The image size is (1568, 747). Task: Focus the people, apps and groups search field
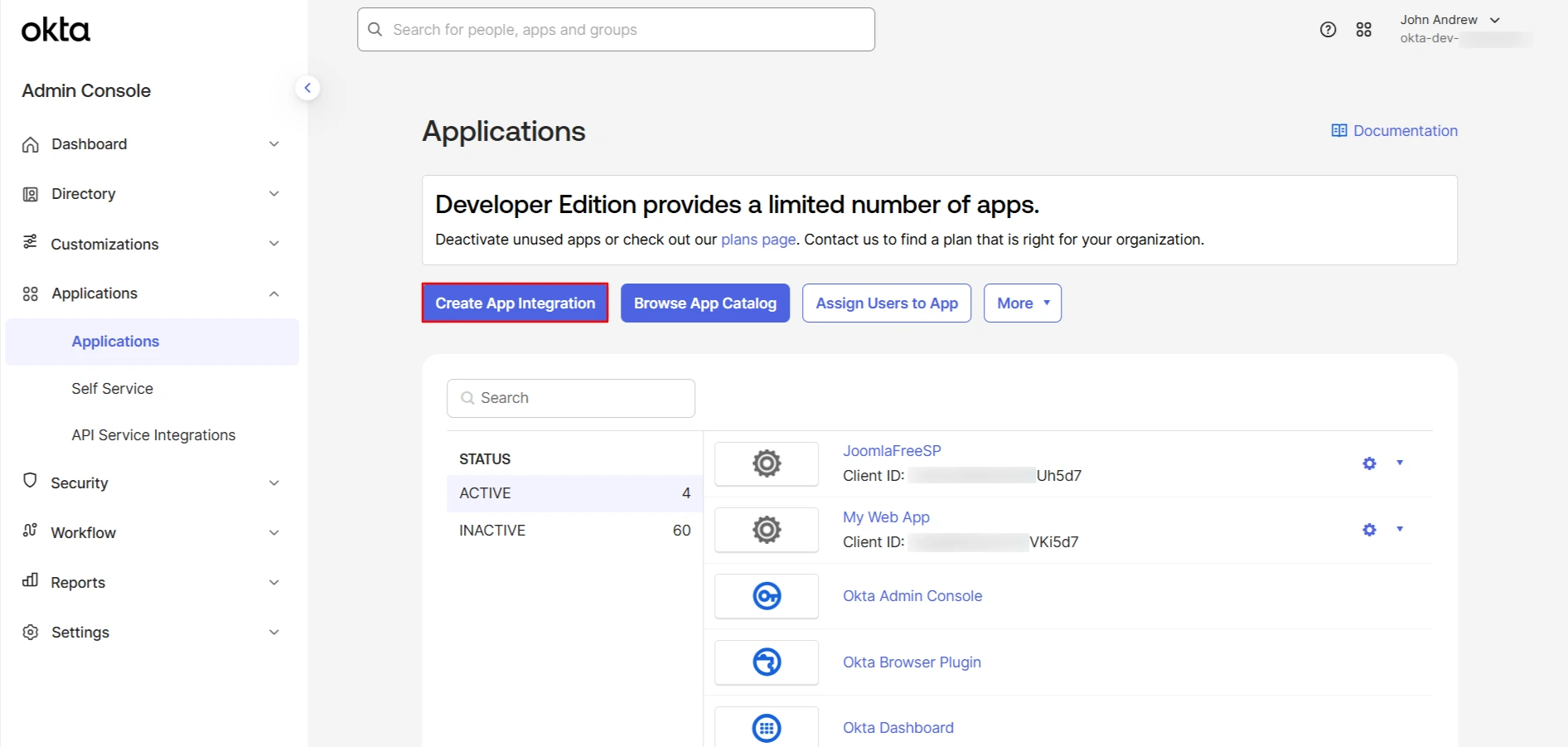pyautogui.click(x=616, y=30)
